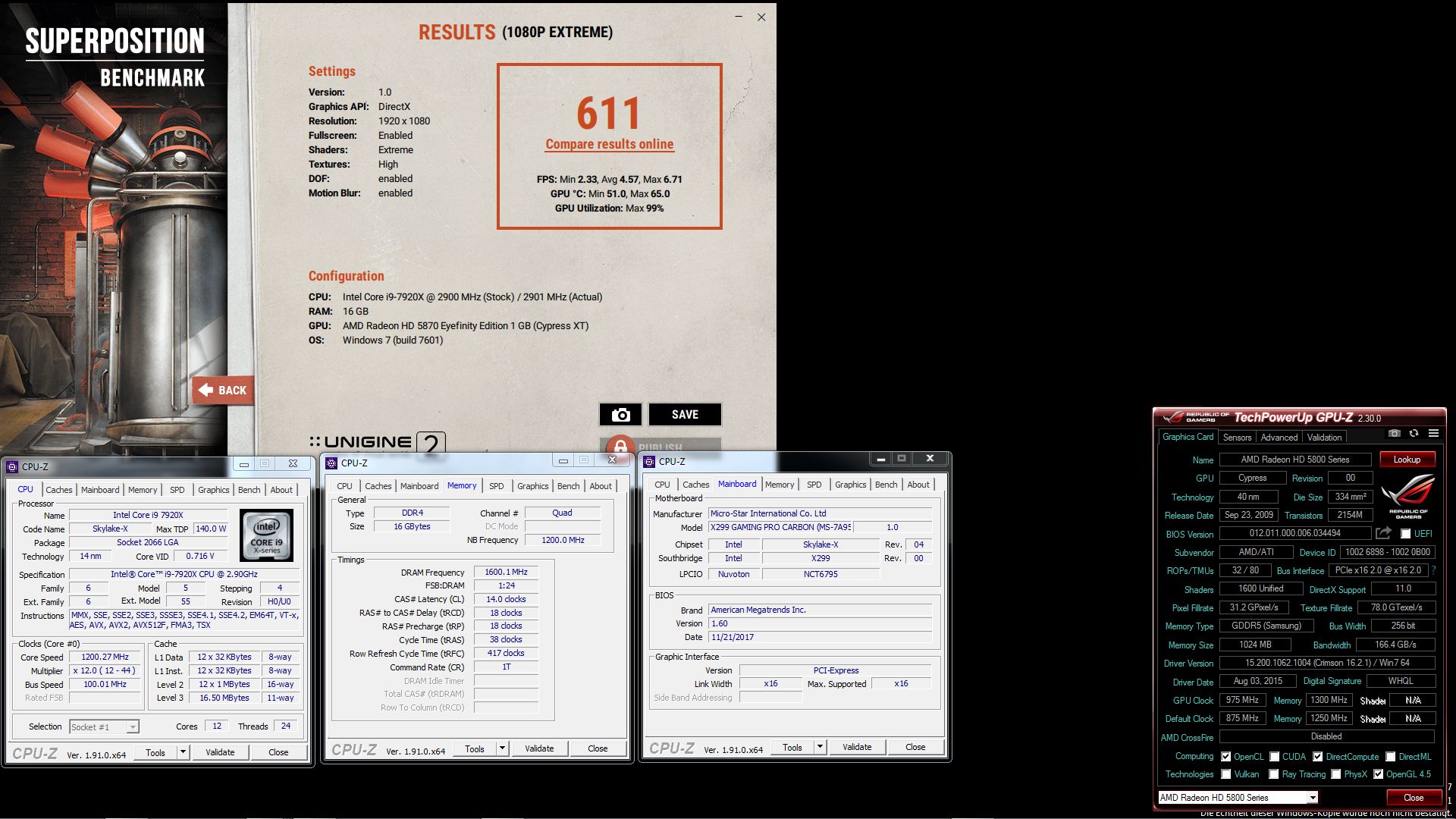Screen dimensions: 1456x819
Task: Open SPD tab in CPU-Z Memory window
Action: click(x=496, y=486)
